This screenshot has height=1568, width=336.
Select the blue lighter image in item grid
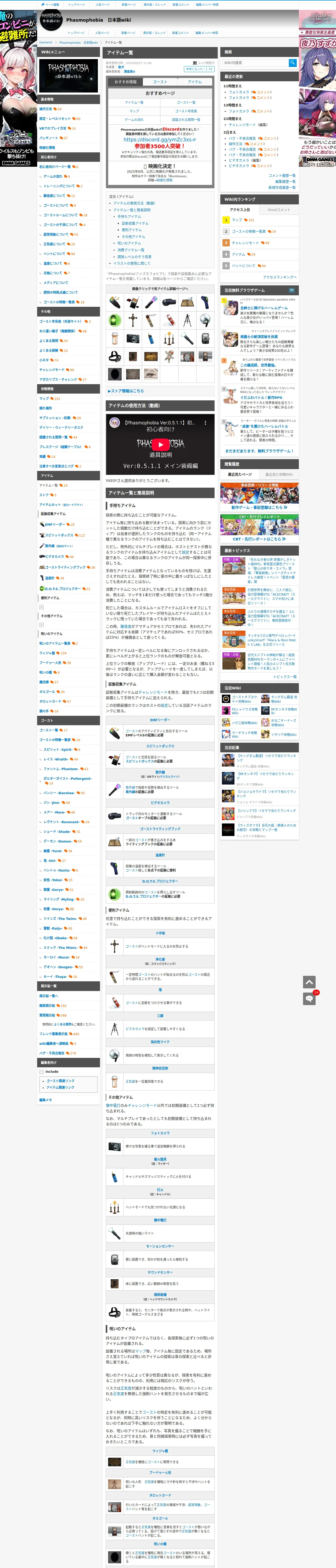pos(151,338)
